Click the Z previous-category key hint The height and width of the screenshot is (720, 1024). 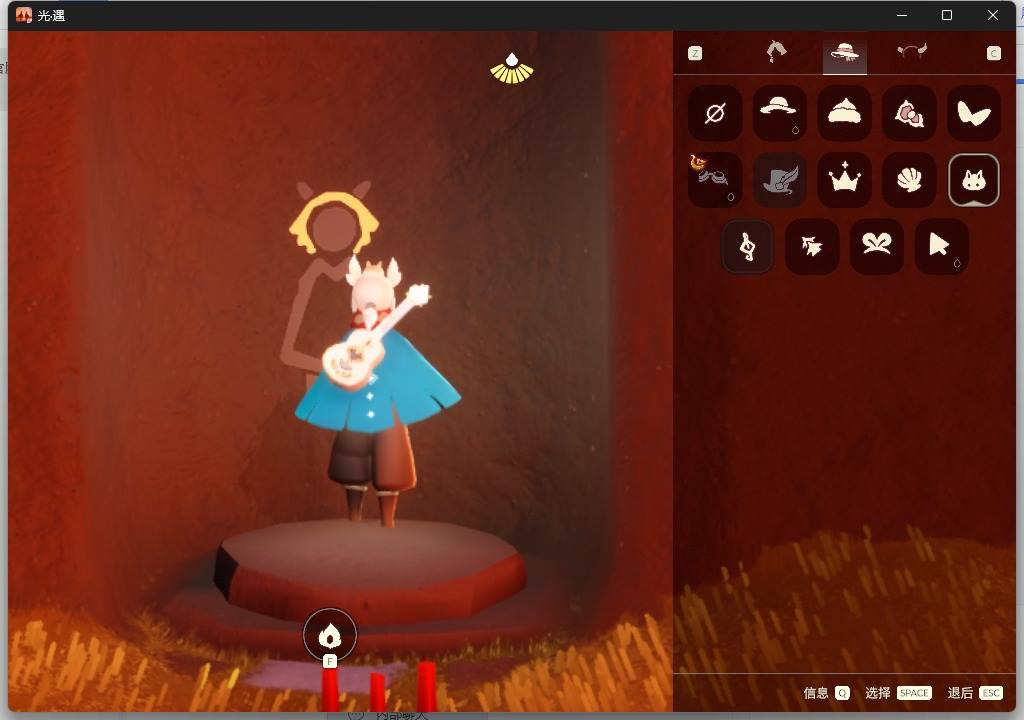[695, 54]
